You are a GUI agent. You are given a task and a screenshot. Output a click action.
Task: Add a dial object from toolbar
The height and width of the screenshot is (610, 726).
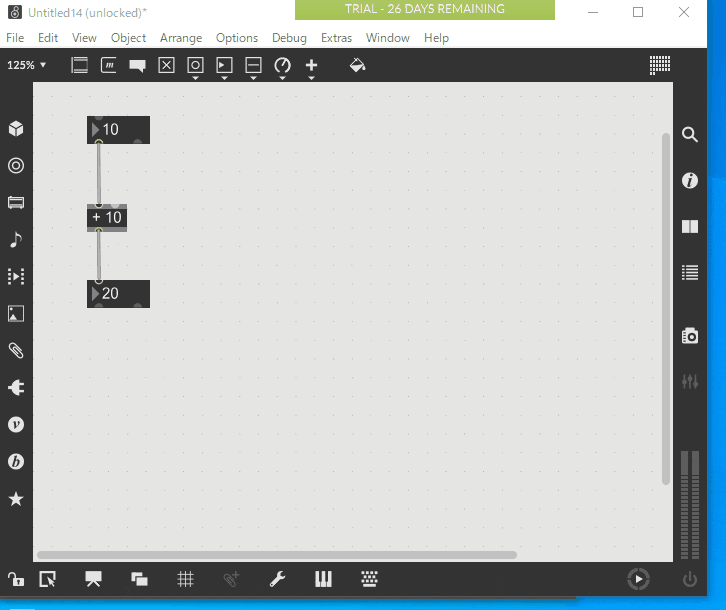click(282, 65)
